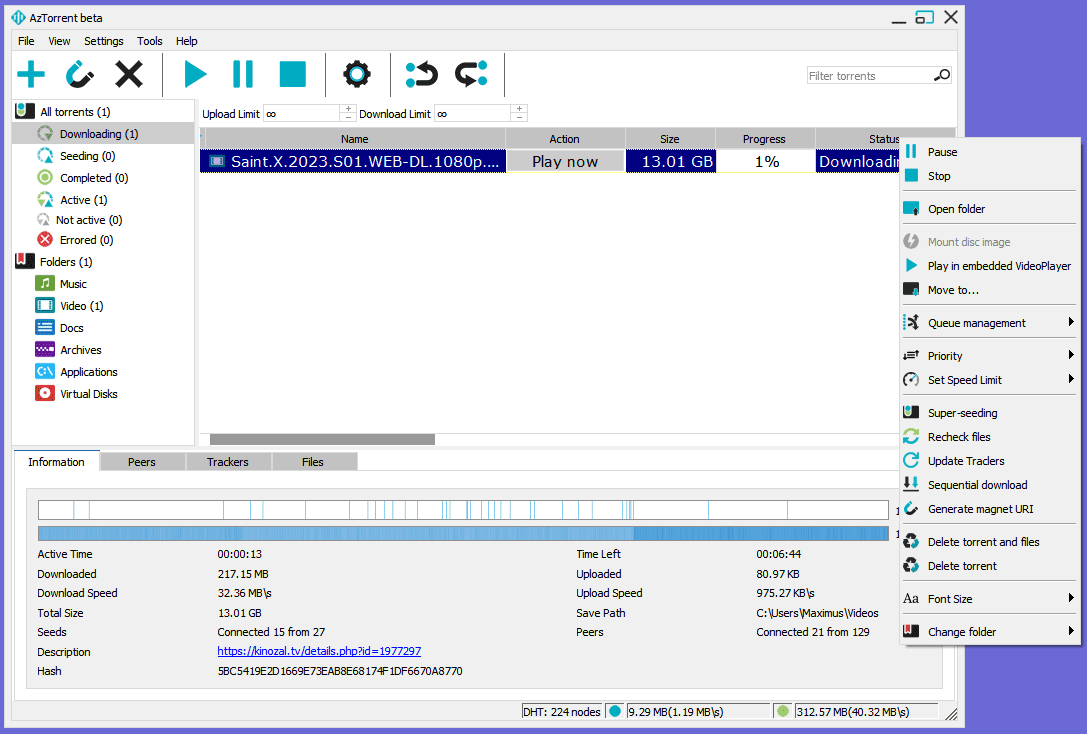
Task: Choose Open folder in context menu
Action: tap(990, 209)
